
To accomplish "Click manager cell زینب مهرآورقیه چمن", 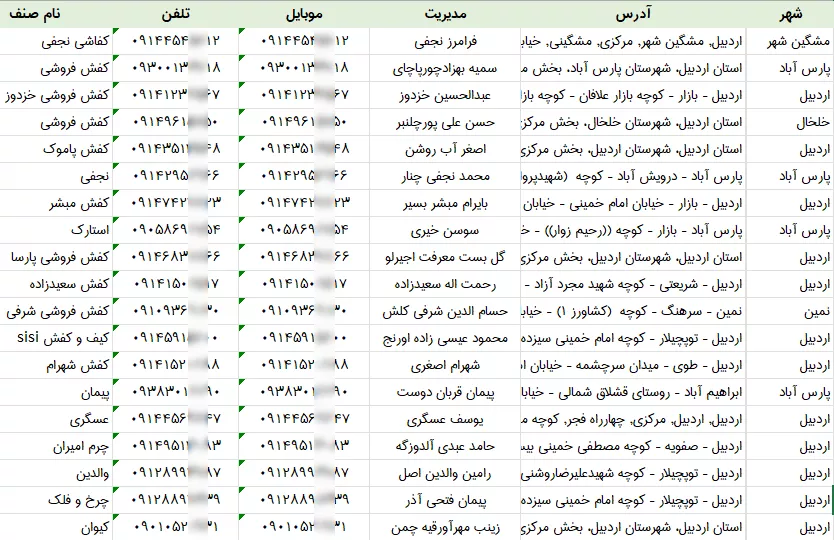I will point(445,528).
